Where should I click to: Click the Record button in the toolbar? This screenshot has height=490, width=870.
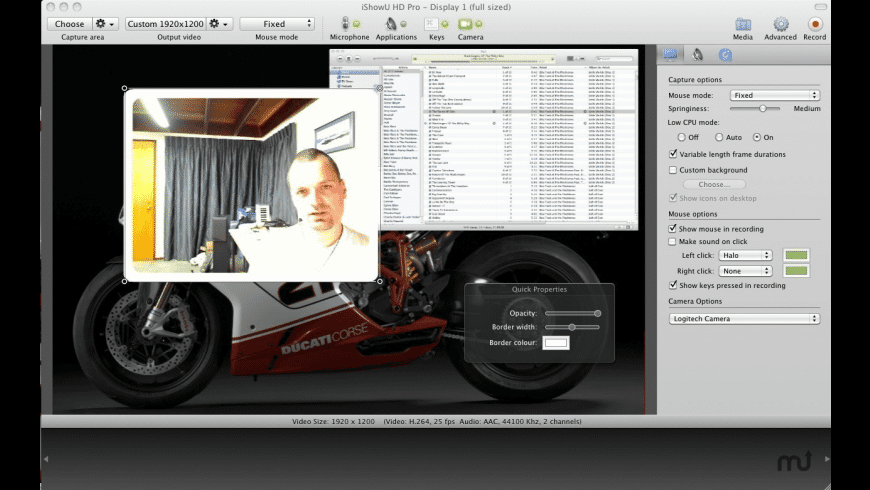click(814, 24)
